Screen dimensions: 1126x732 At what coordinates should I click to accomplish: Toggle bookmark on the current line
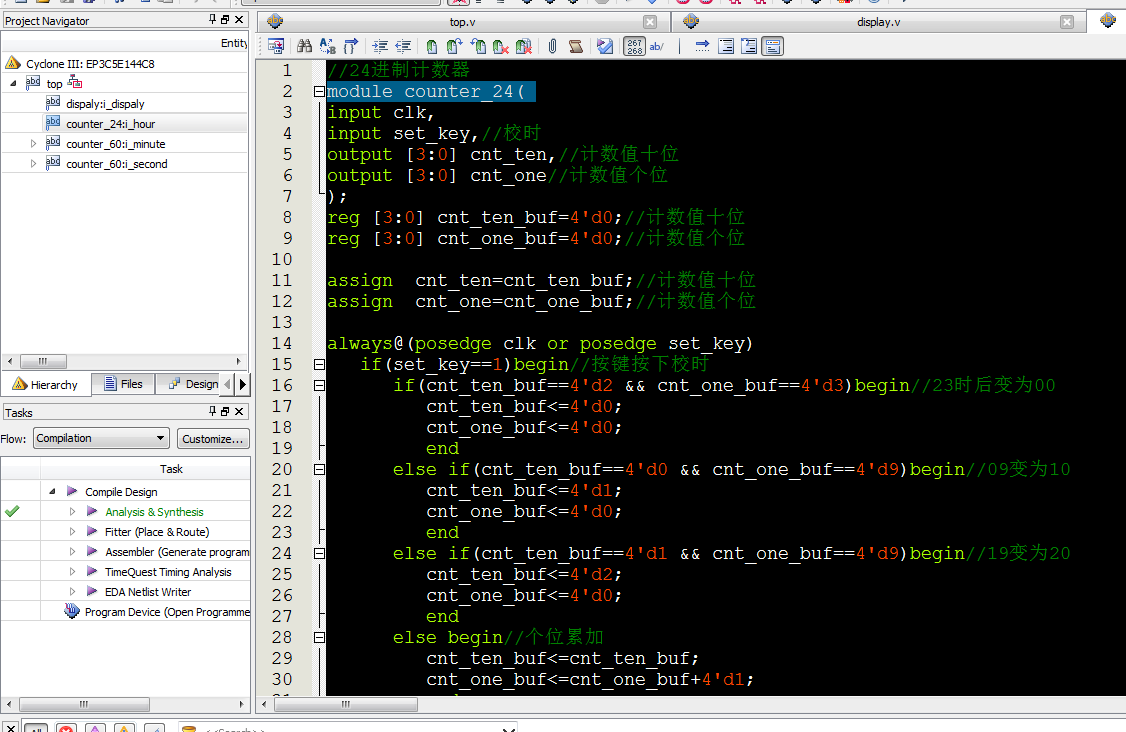[432, 47]
